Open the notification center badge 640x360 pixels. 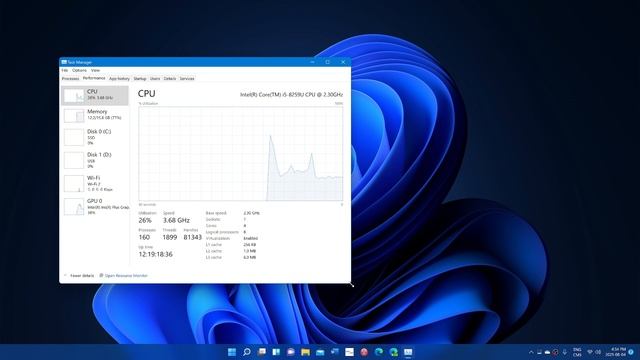(631, 352)
